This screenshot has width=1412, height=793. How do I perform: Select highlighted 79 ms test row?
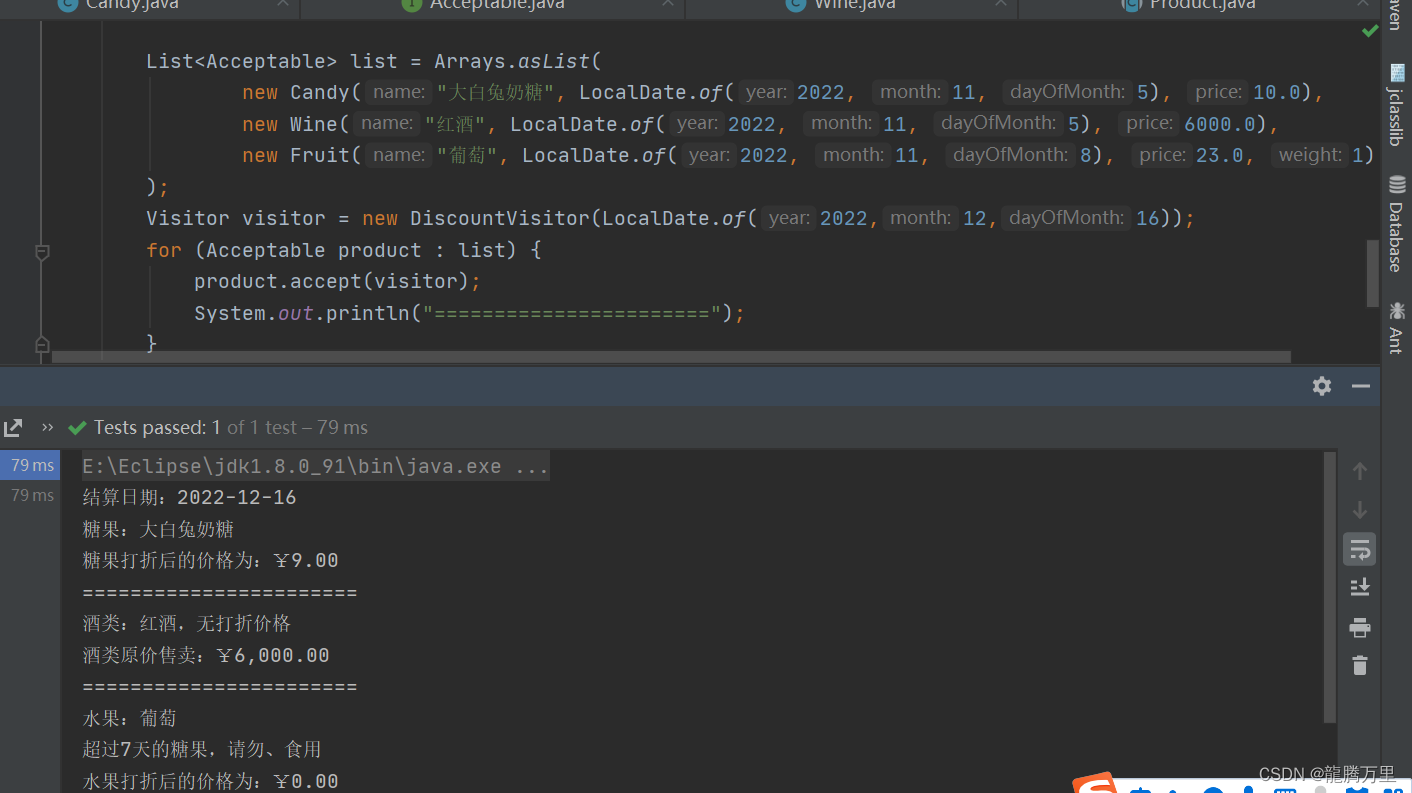[x=31, y=465]
